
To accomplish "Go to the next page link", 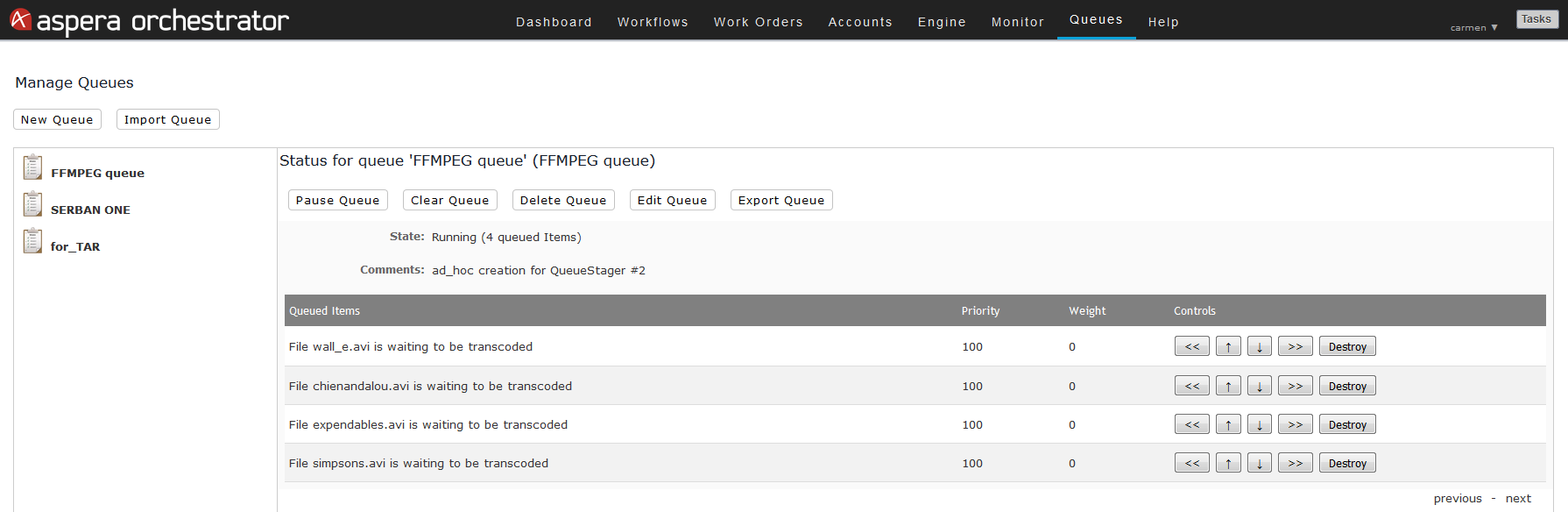I will click(x=1518, y=498).
